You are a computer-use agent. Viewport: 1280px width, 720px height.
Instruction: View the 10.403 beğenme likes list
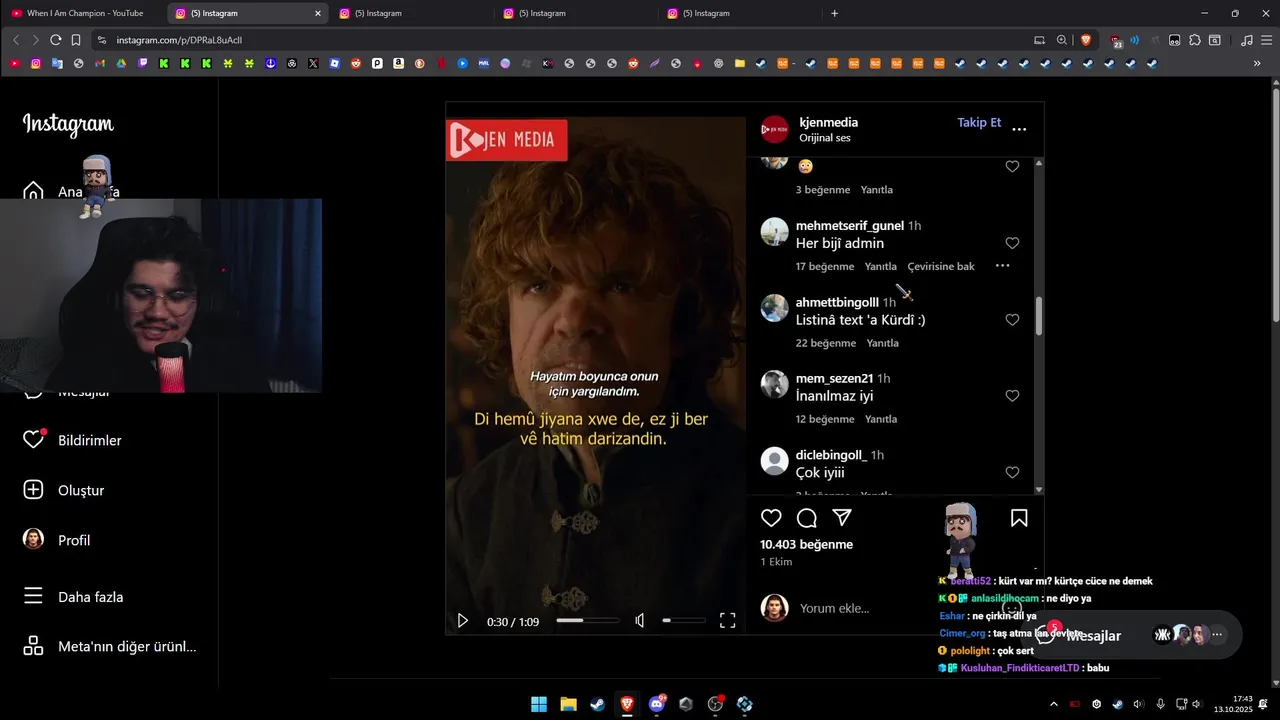click(806, 545)
